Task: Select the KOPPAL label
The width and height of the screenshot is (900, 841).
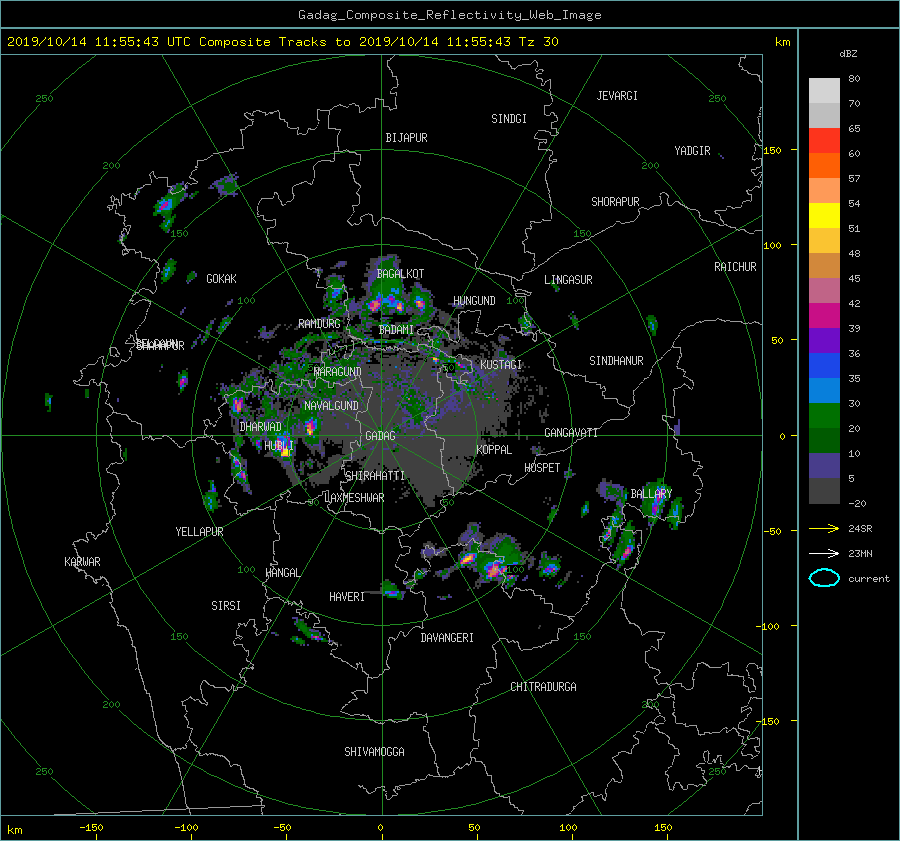Action: coord(494,450)
